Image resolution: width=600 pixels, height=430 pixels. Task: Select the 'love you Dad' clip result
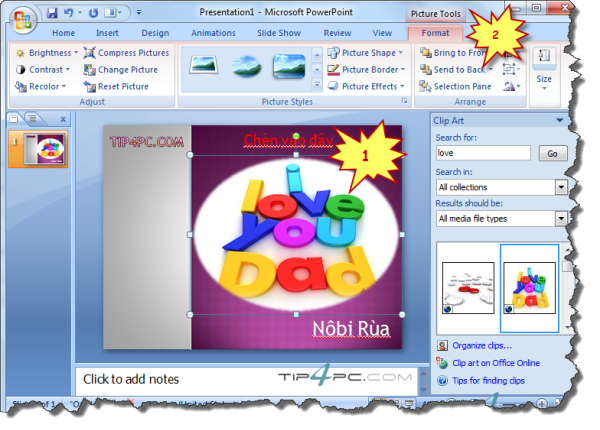[529, 288]
